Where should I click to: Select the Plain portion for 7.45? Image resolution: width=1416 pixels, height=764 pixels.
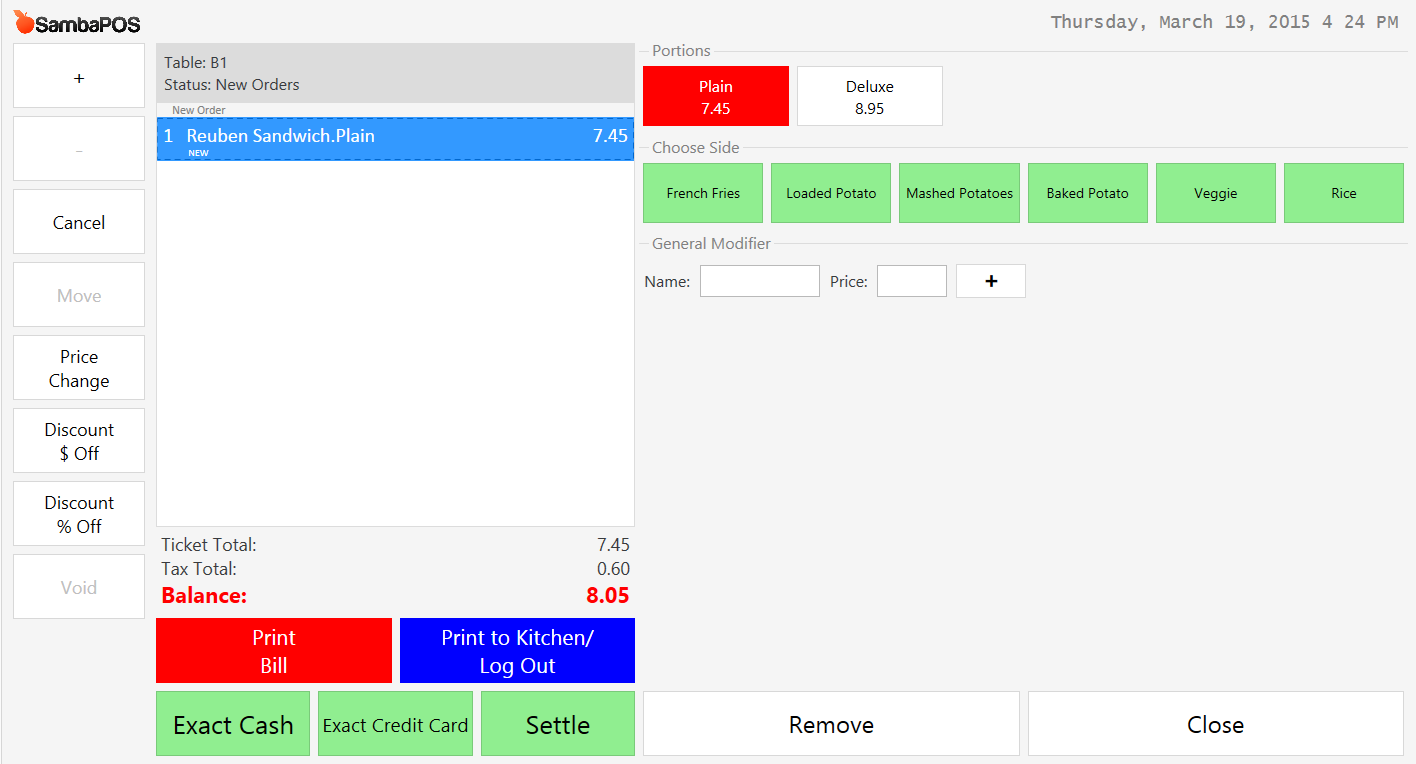[x=716, y=97]
